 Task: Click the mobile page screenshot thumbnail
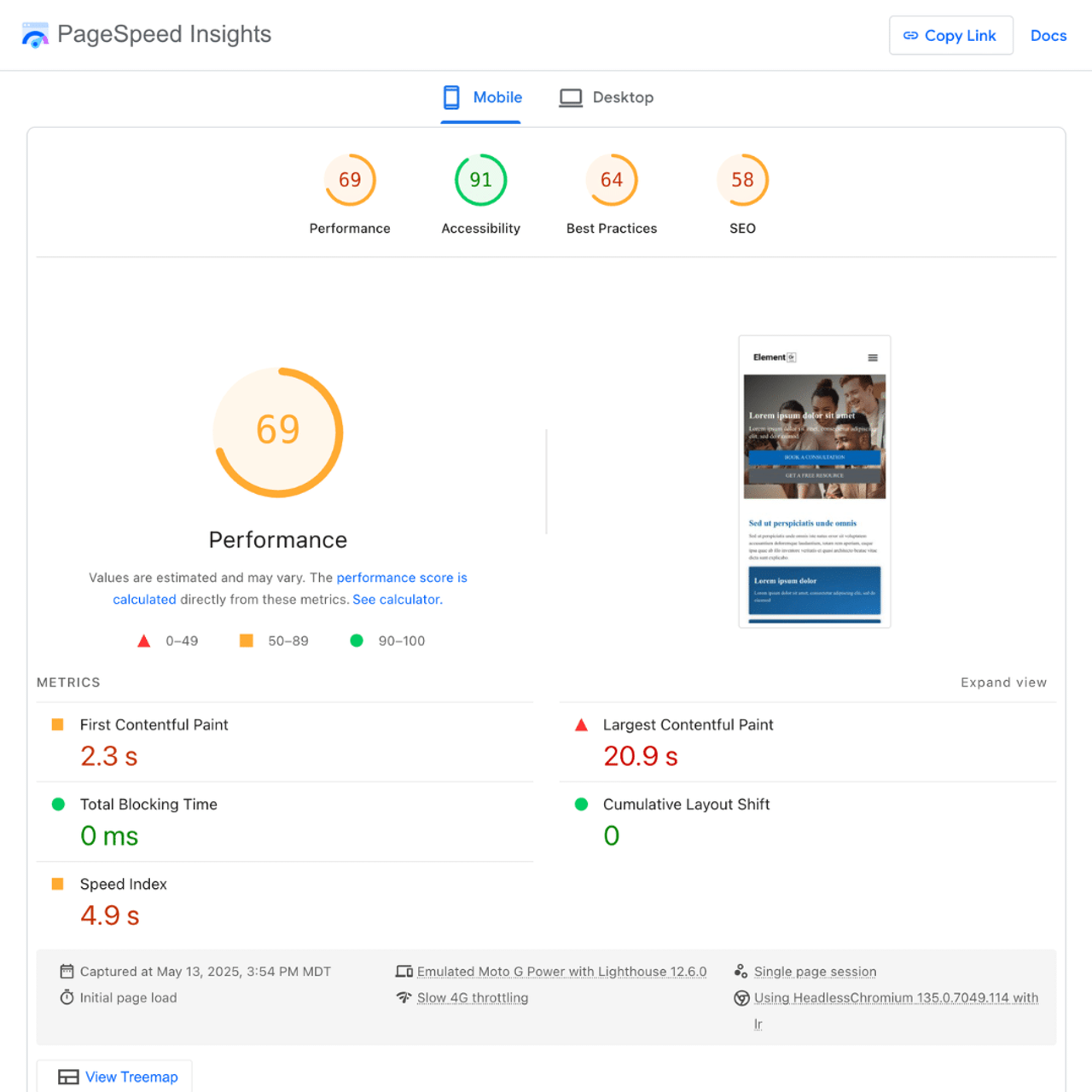pyautogui.click(x=815, y=482)
